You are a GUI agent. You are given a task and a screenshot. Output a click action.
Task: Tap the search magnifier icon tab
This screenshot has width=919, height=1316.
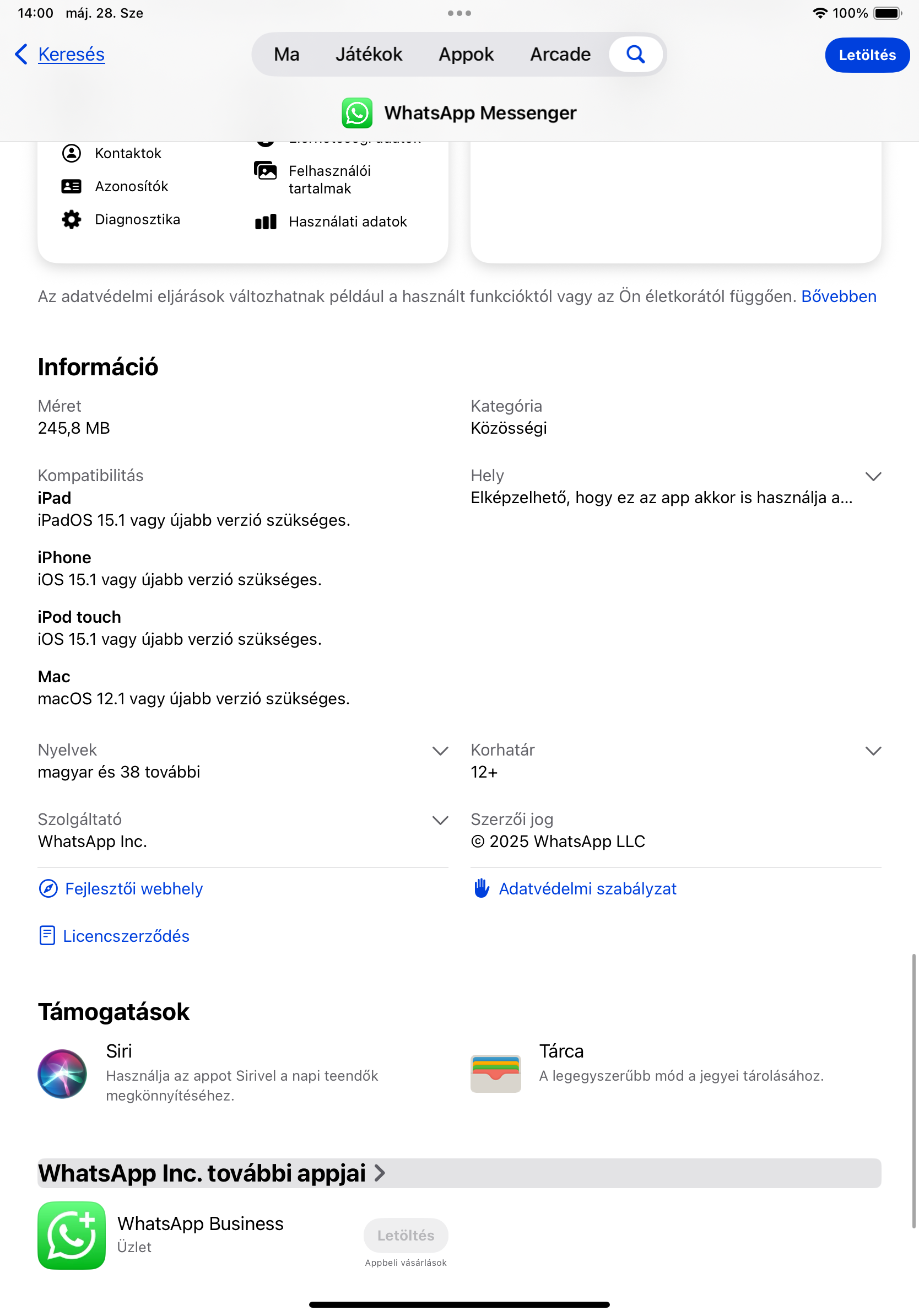635,55
